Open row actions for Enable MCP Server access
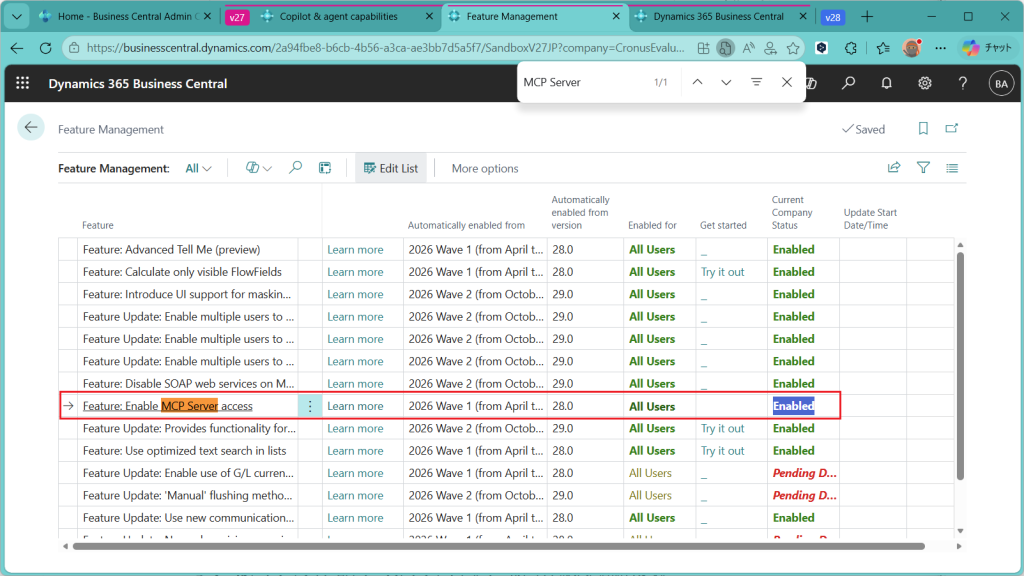This screenshot has width=1024, height=576. [x=310, y=406]
